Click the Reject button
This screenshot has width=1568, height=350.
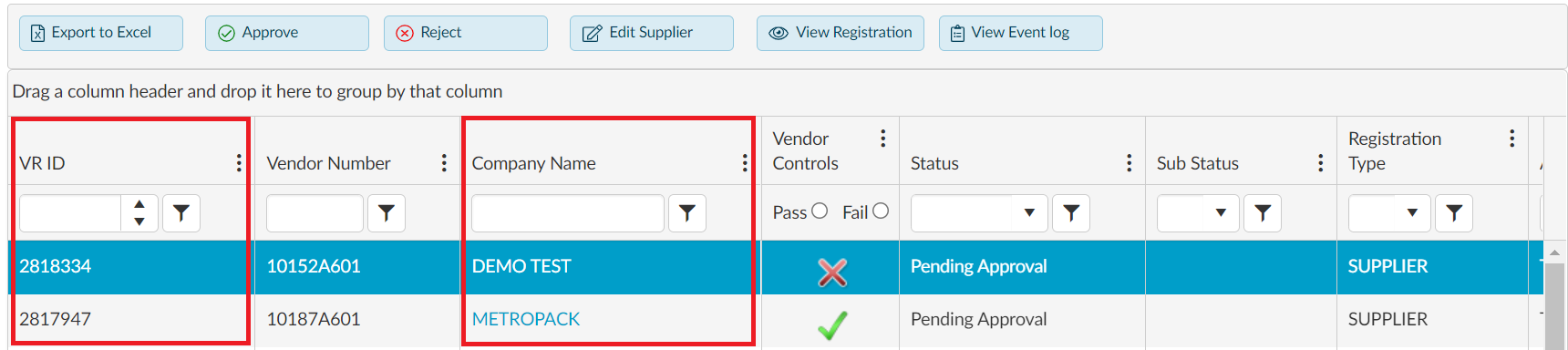coord(466,33)
